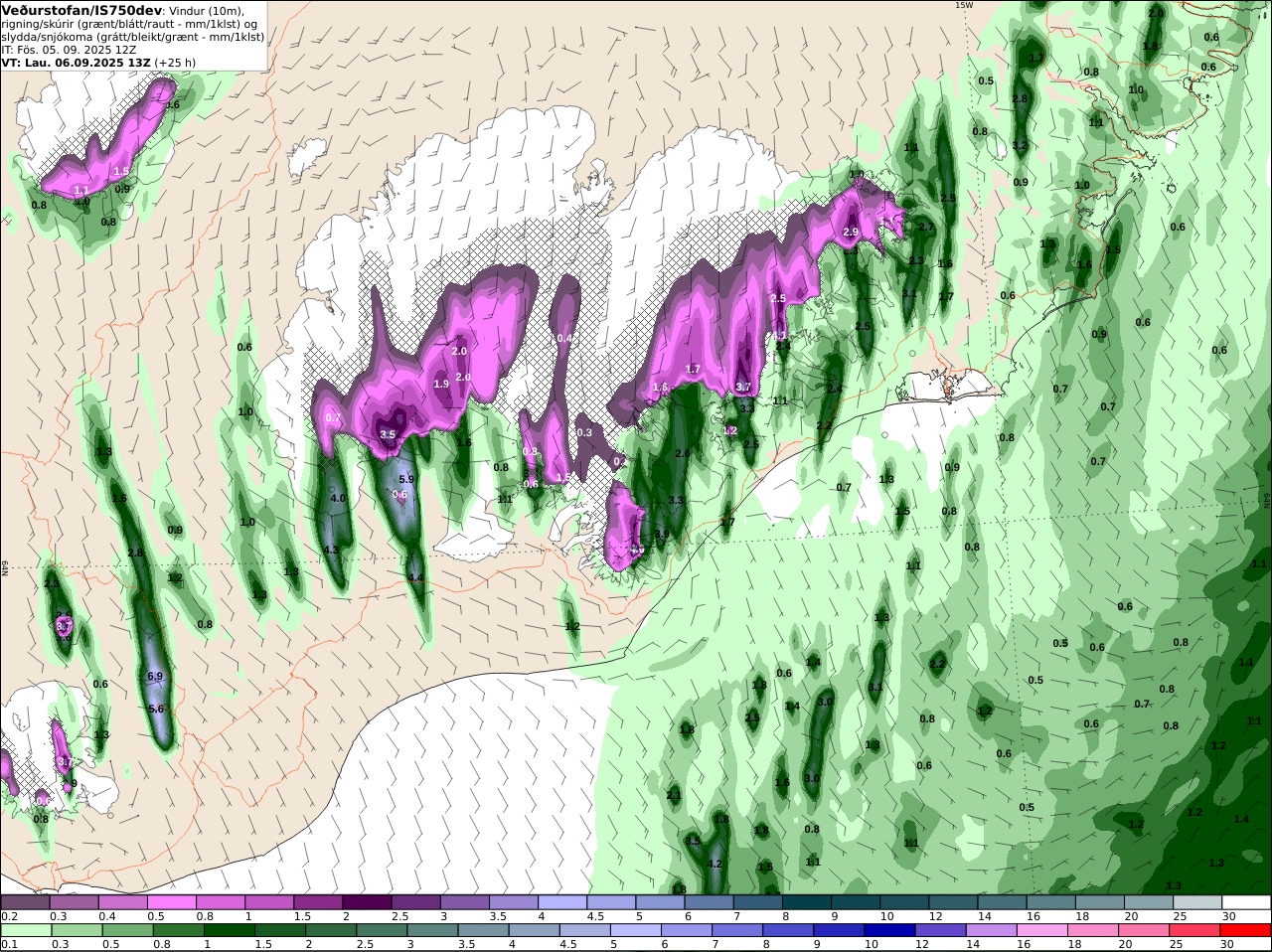This screenshot has width=1272, height=952.
Task: Click the snow scale swatch between 2 and 2.5
Action: [367, 902]
